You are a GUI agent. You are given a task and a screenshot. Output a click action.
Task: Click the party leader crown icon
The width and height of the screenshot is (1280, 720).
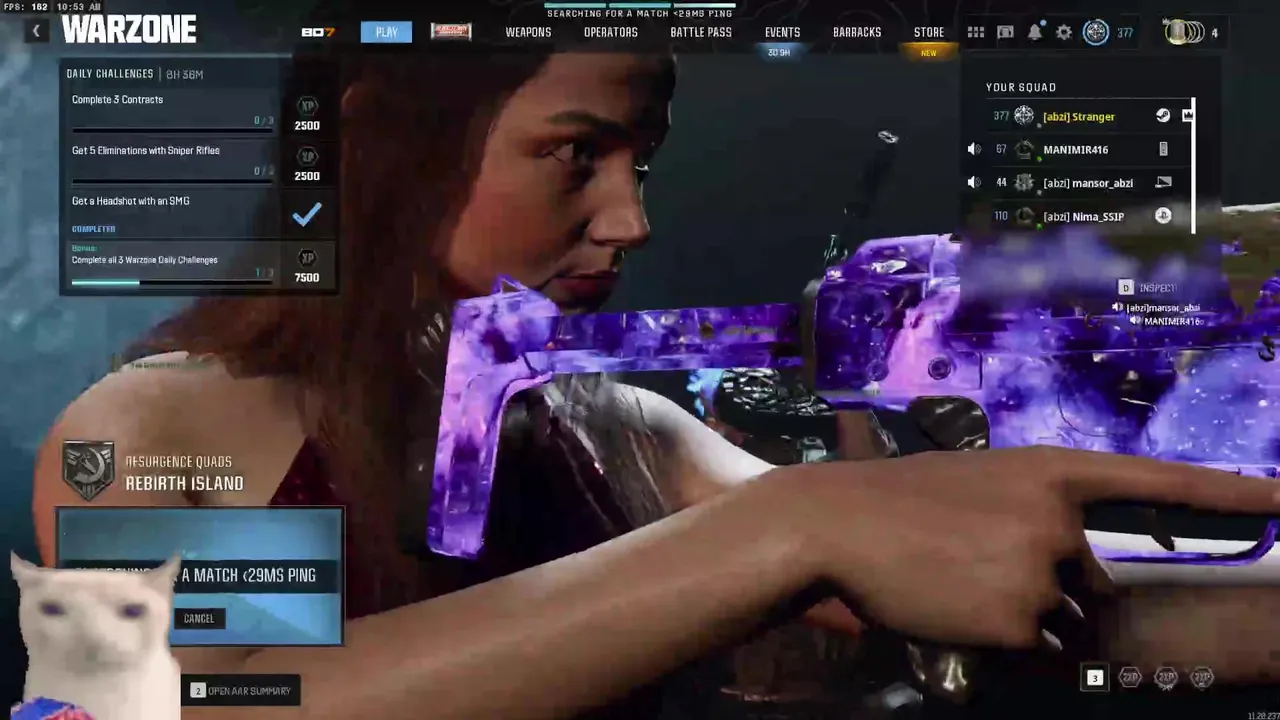point(1187,116)
